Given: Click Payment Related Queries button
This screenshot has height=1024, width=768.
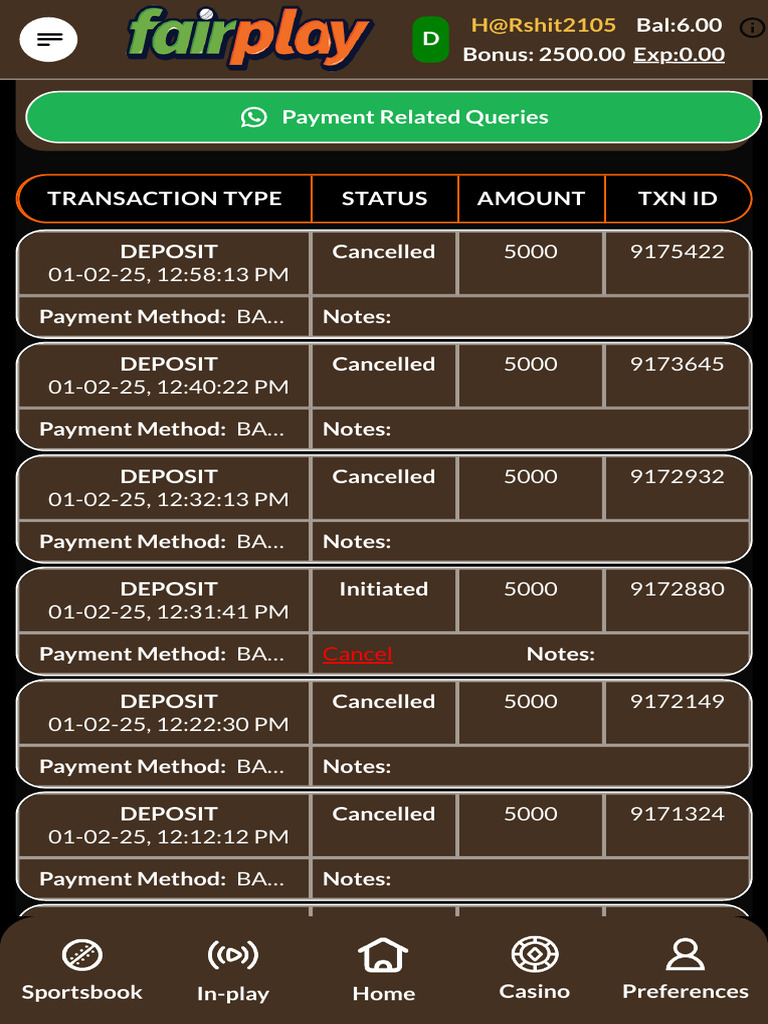Looking at the screenshot, I should (394, 117).
